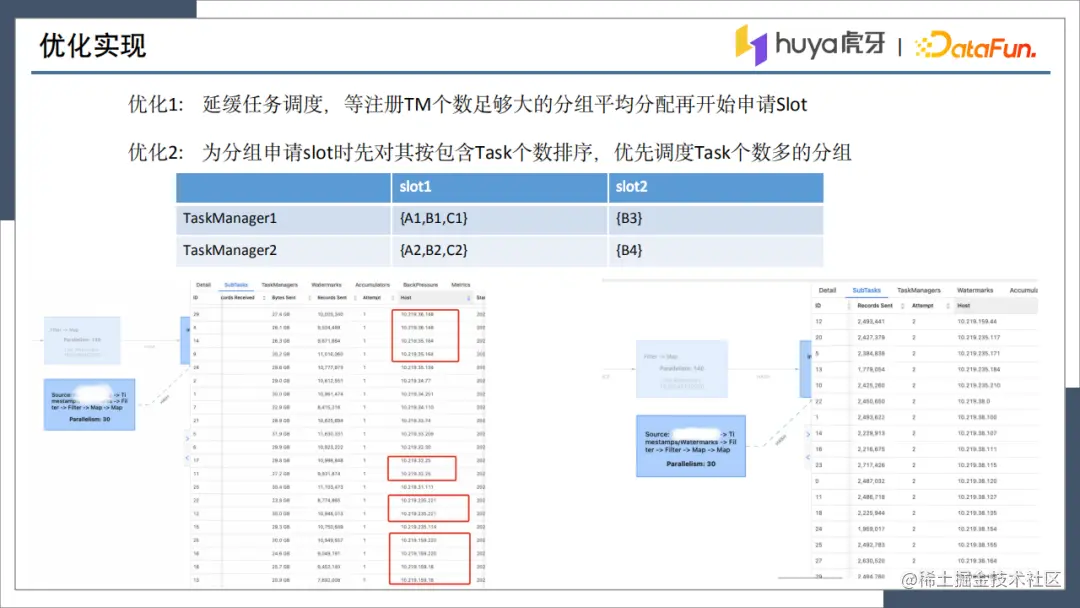Select the faded Filter -> Map node in right graph
This screenshot has width=1080, height=608.
[x=682, y=368]
